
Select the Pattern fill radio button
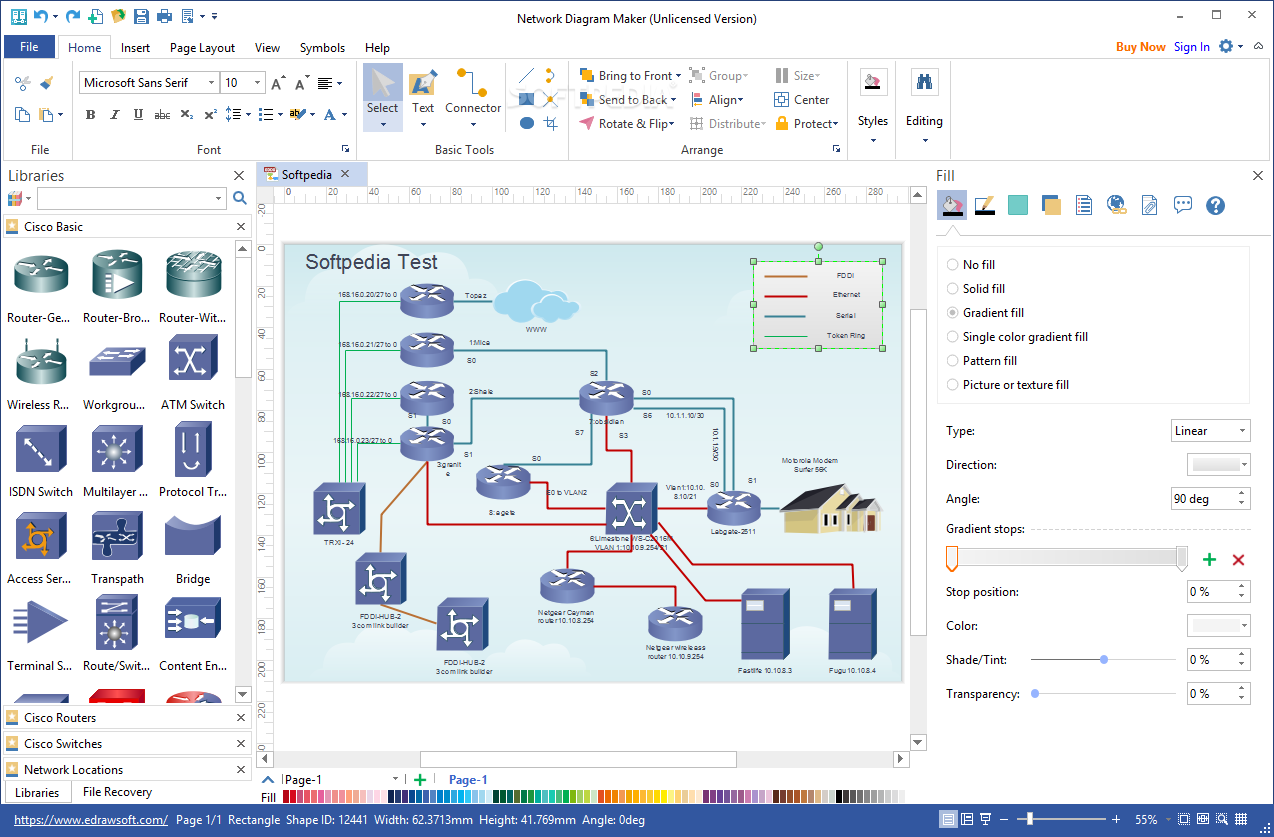[x=952, y=361]
